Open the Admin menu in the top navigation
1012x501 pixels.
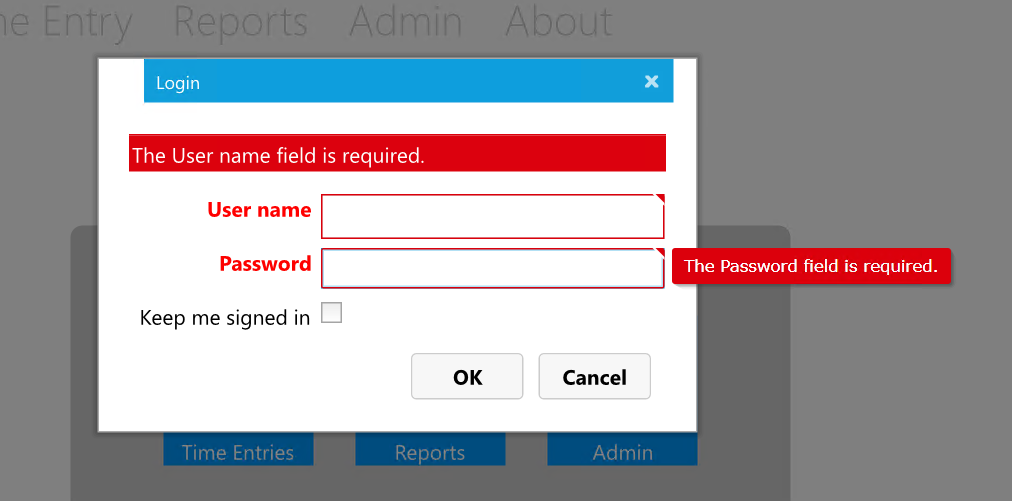(x=406, y=21)
